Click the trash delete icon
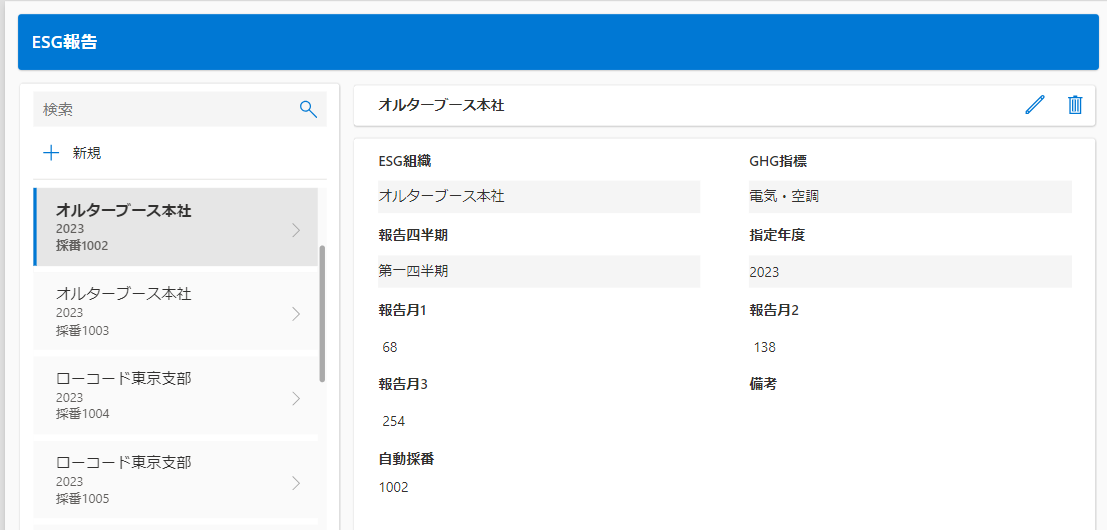The height and width of the screenshot is (530, 1107). (x=1075, y=105)
